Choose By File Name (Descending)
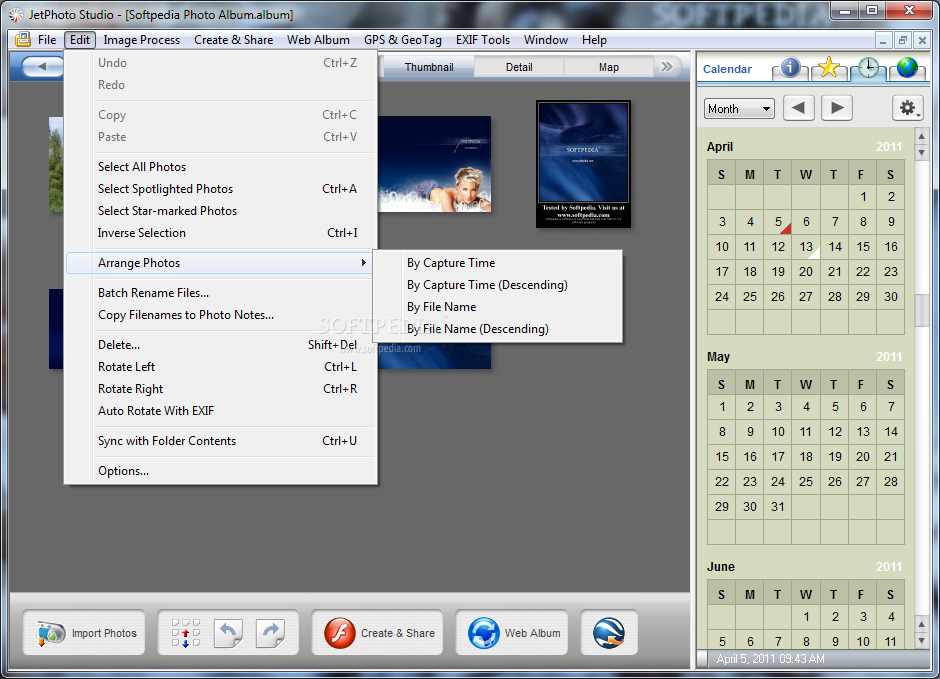The width and height of the screenshot is (940, 679). [498, 329]
